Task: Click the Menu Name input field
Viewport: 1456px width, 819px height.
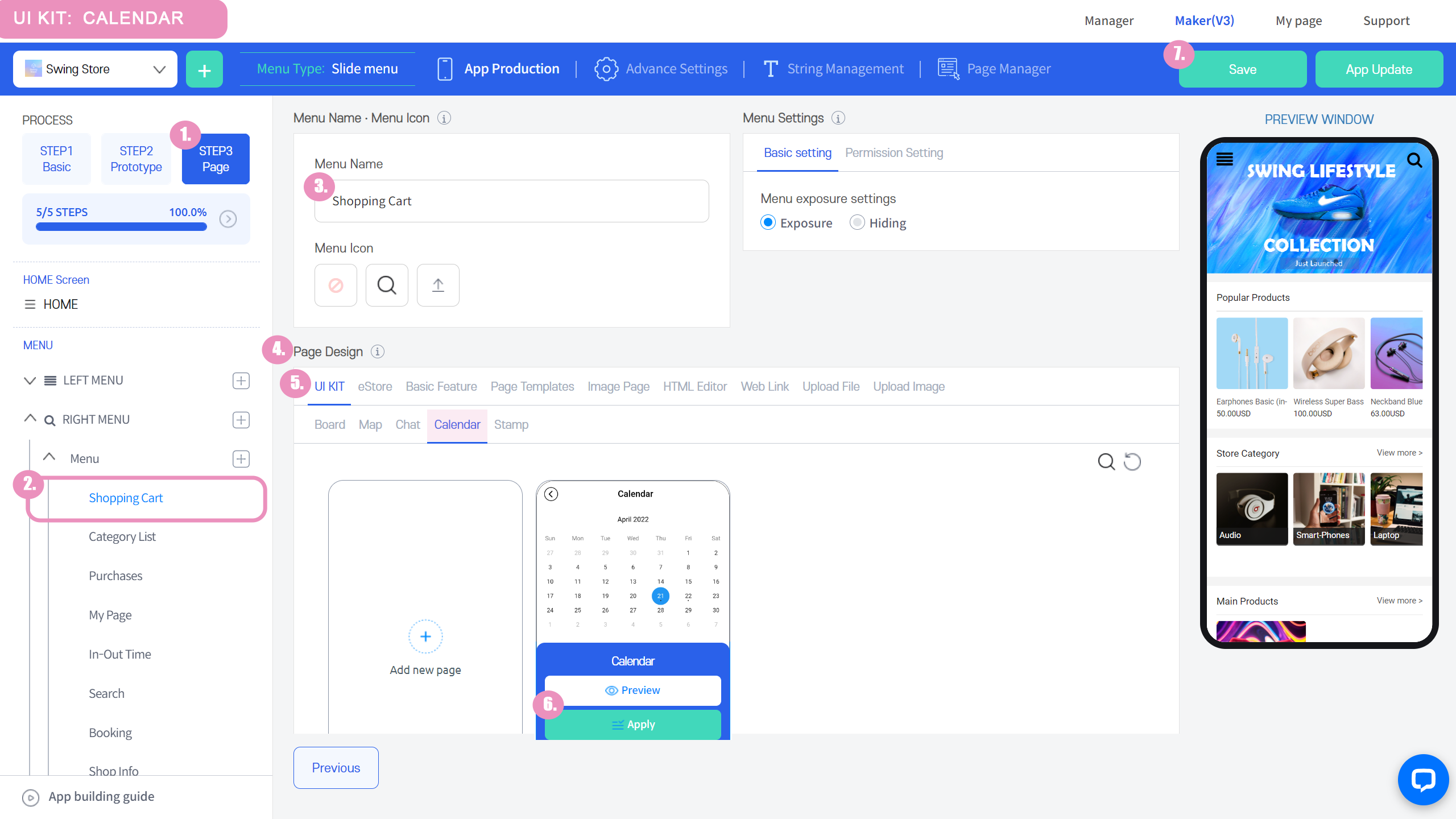Action: [x=511, y=201]
